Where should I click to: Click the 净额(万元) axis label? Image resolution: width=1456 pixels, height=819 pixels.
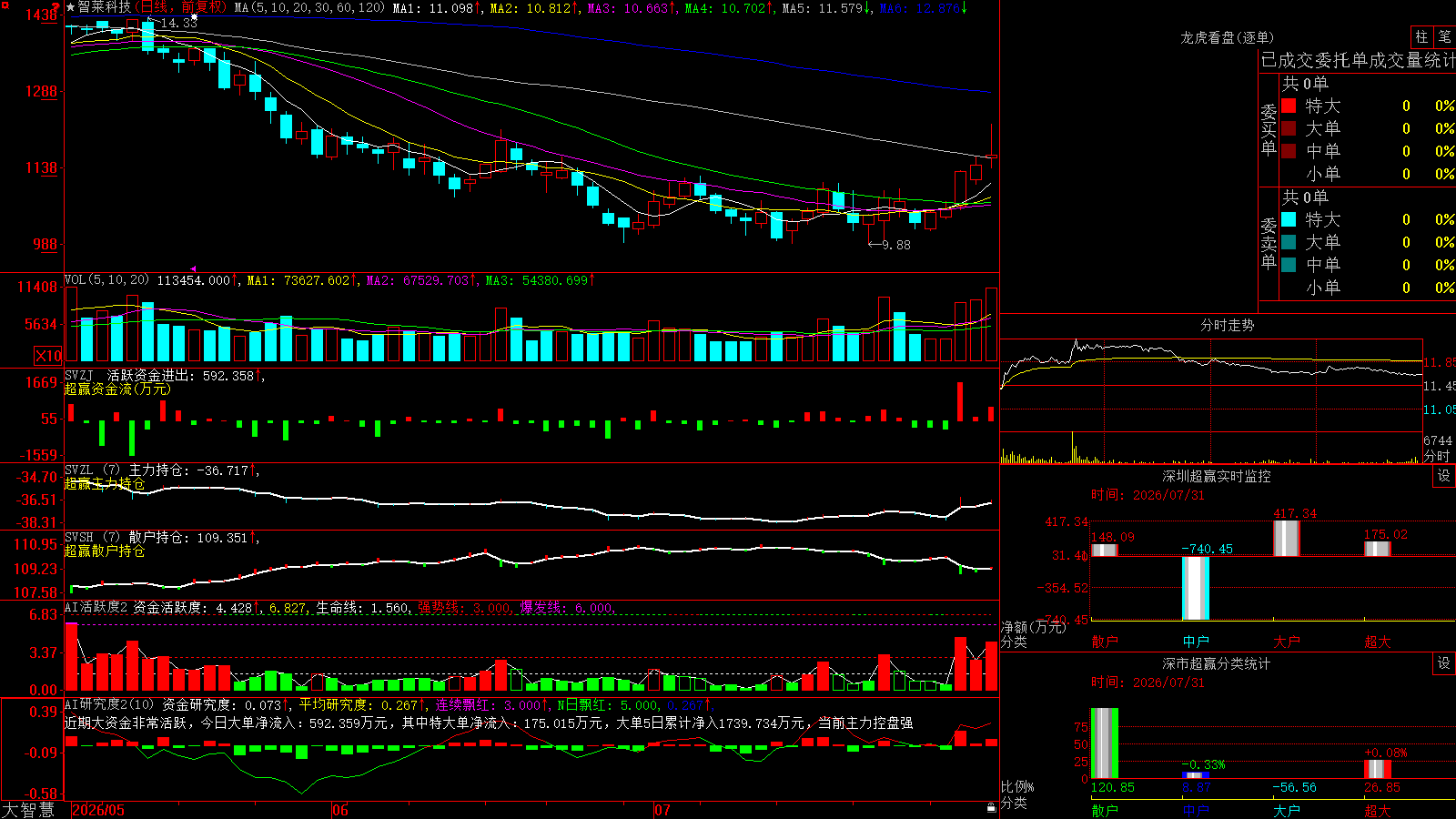(x=1034, y=627)
